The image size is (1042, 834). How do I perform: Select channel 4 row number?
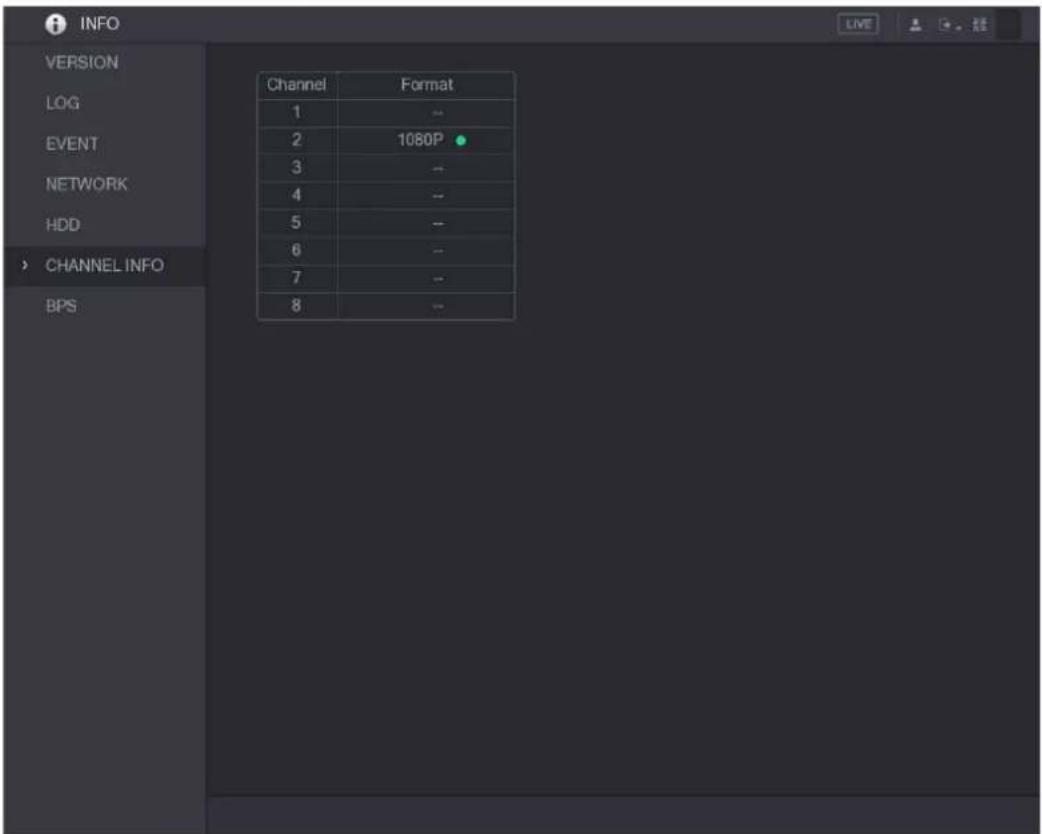tap(296, 195)
